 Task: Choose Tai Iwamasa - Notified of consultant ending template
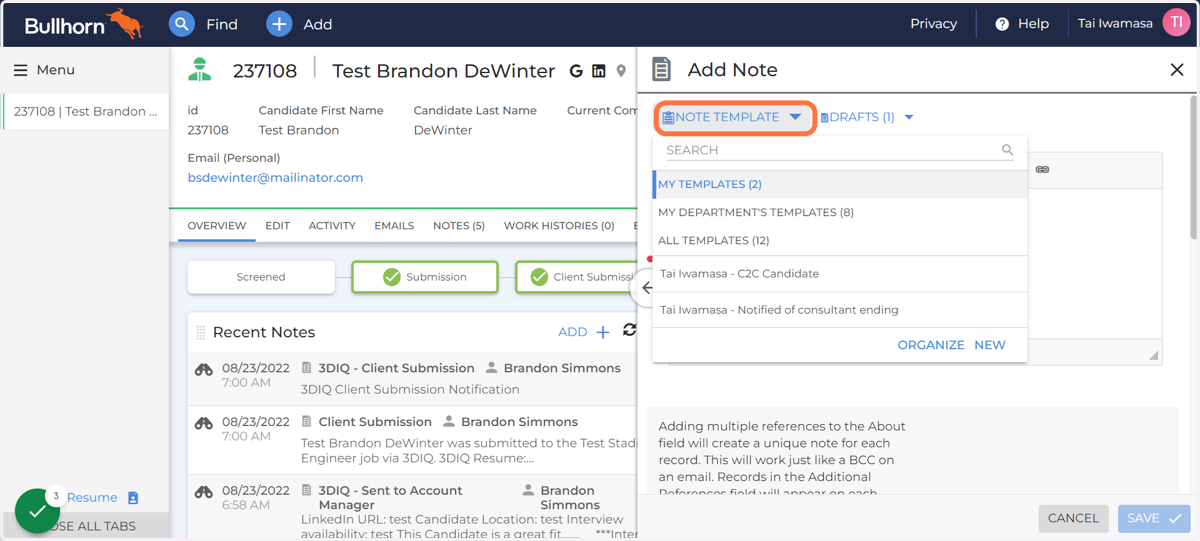(839, 310)
